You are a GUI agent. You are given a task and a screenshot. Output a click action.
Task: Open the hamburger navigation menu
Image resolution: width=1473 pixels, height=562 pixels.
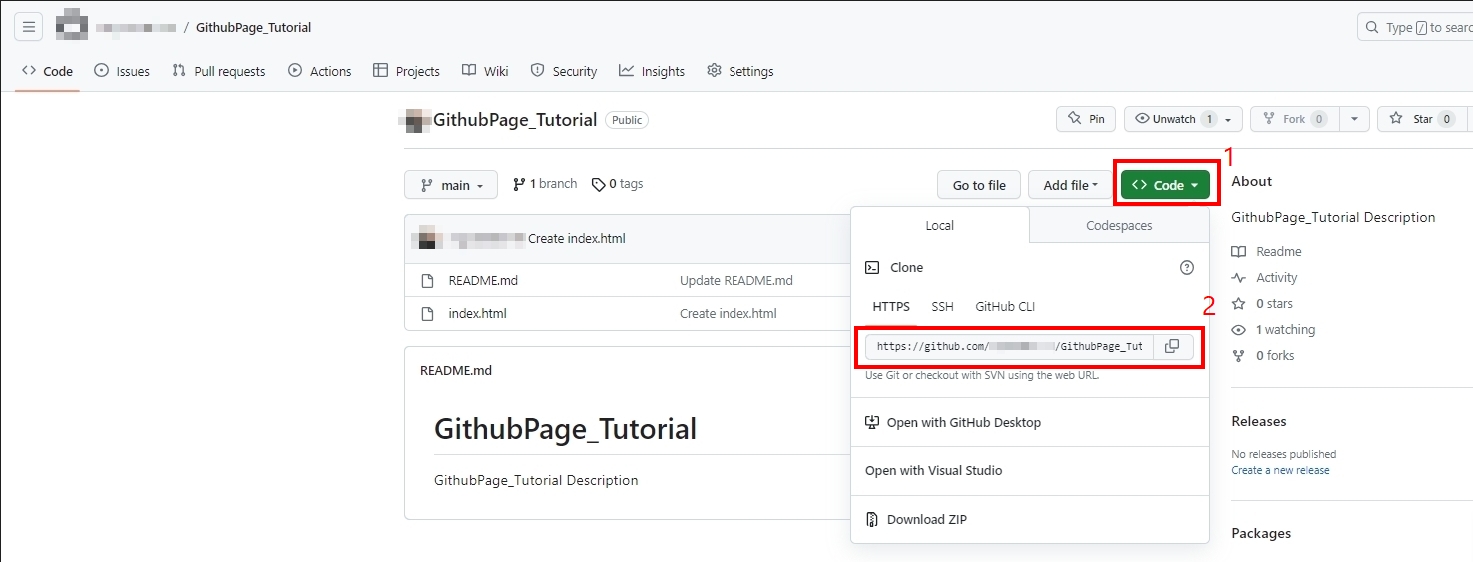coord(28,27)
